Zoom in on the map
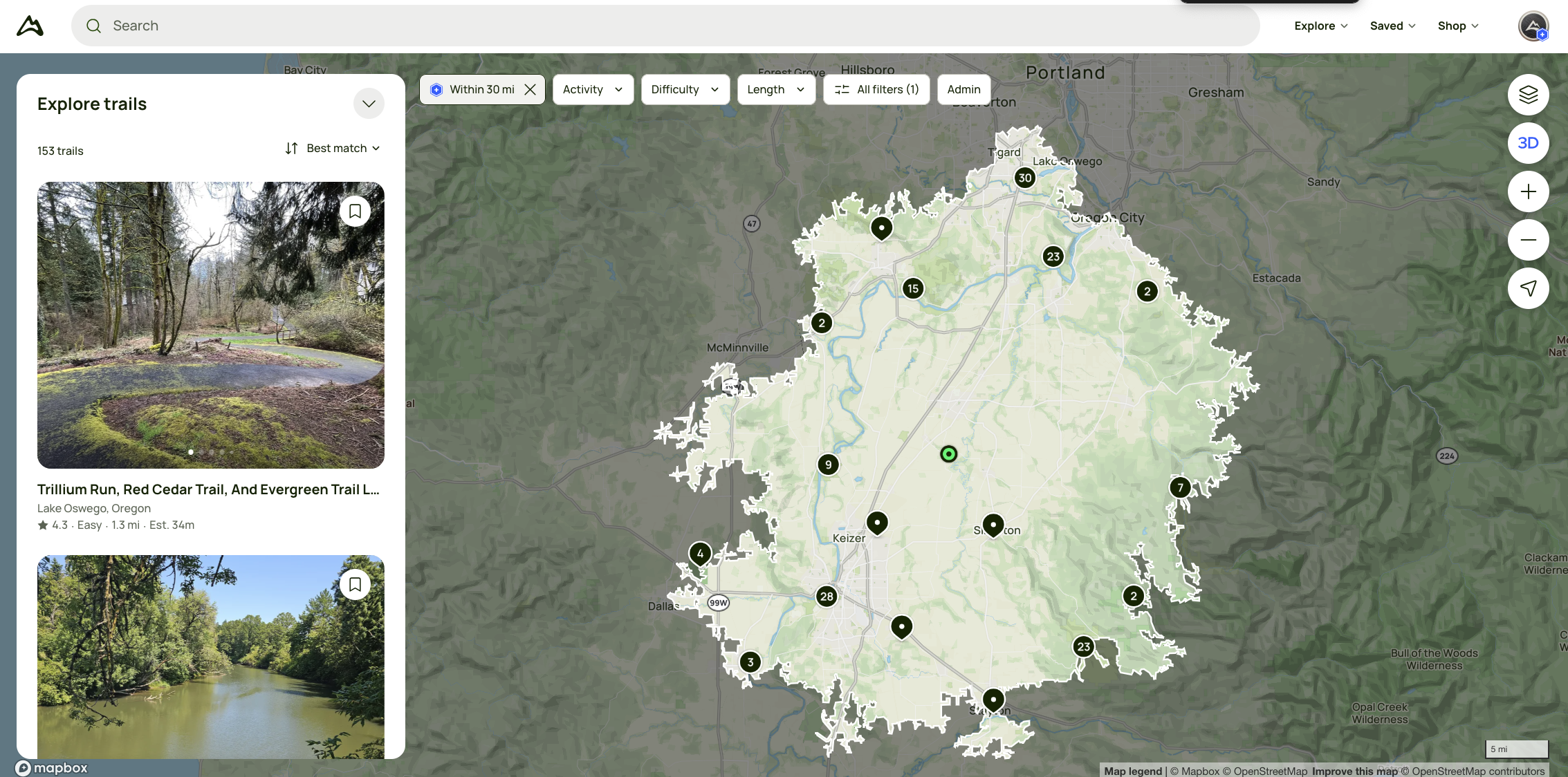The image size is (1568, 777). [1528, 191]
